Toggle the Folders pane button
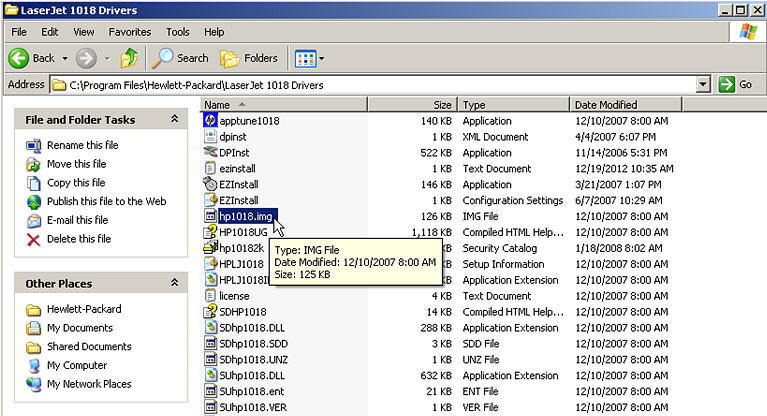This screenshot has height=416, width=767. [249, 58]
